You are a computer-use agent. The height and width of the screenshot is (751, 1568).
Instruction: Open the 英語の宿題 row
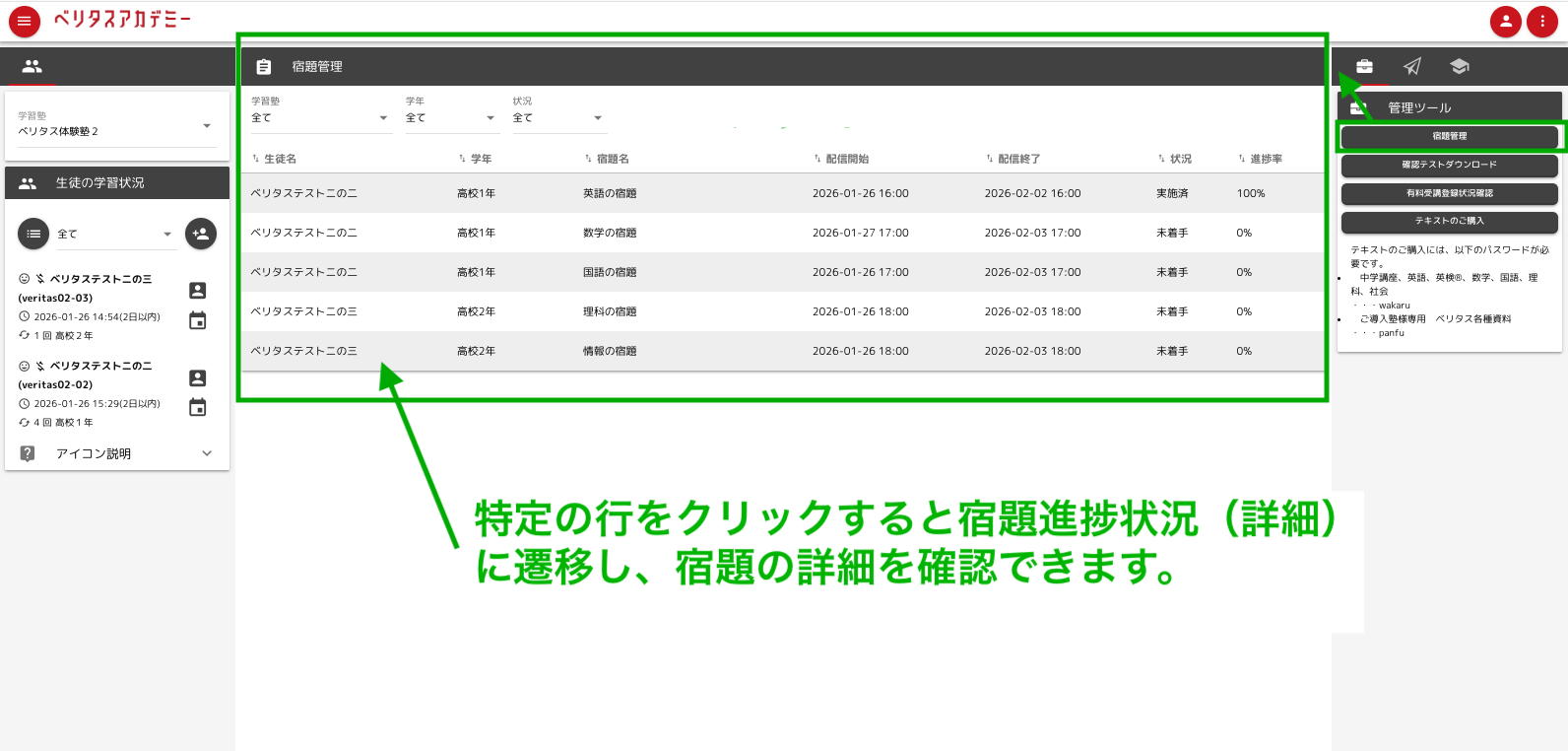tap(783, 193)
